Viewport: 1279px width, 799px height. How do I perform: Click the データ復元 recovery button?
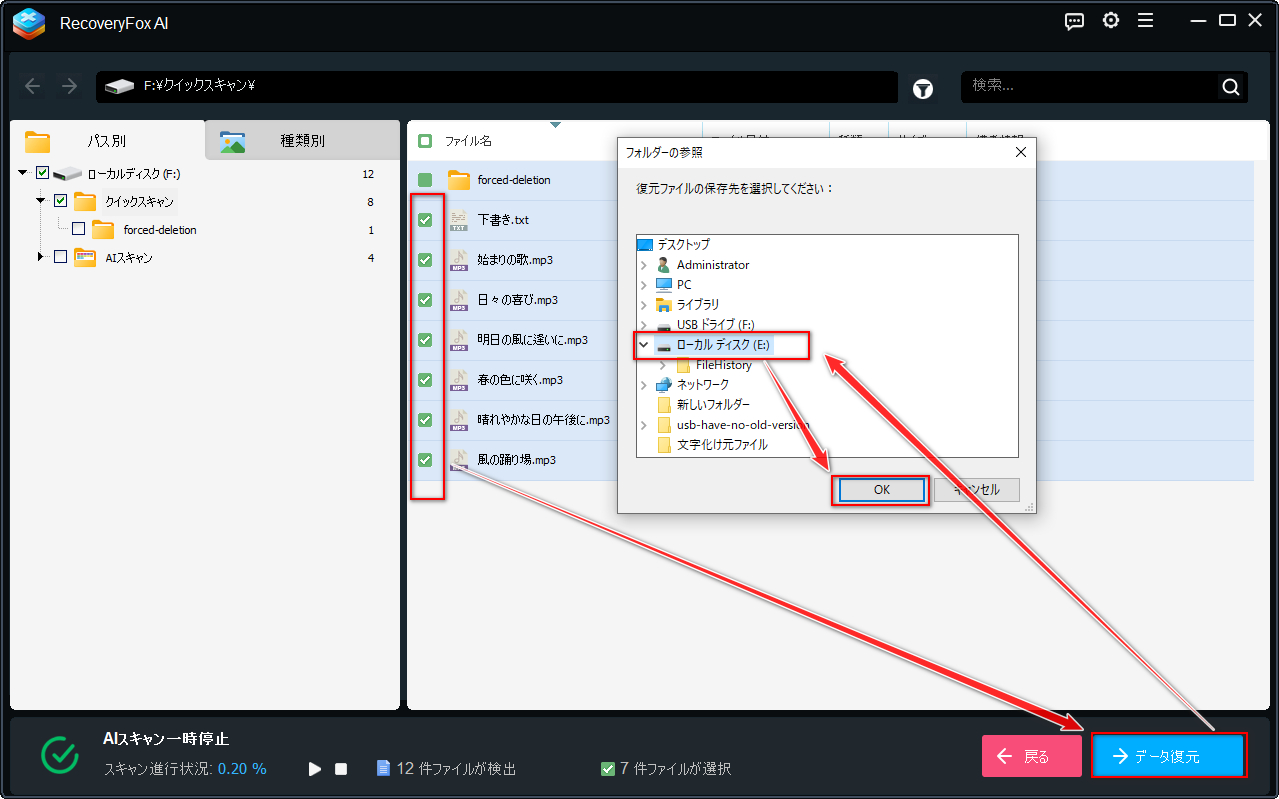pyautogui.click(x=1168, y=756)
